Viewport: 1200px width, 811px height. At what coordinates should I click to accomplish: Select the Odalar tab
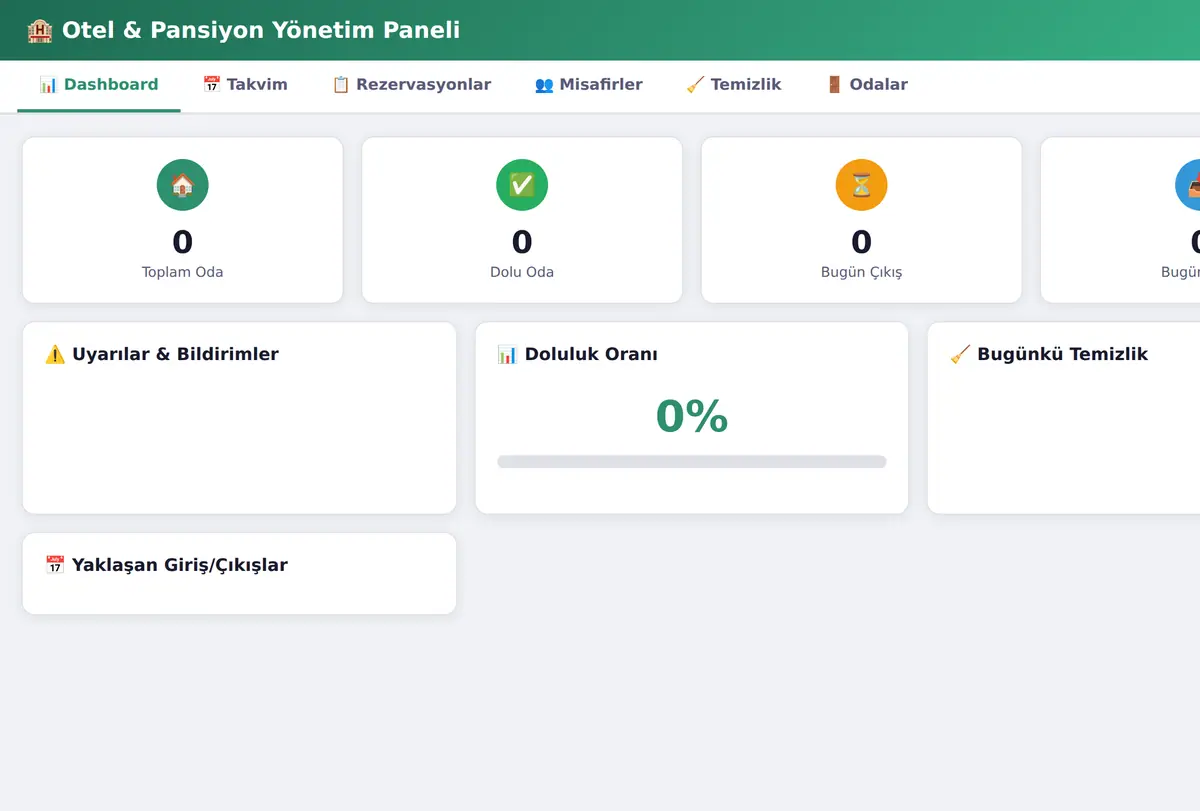pos(866,85)
